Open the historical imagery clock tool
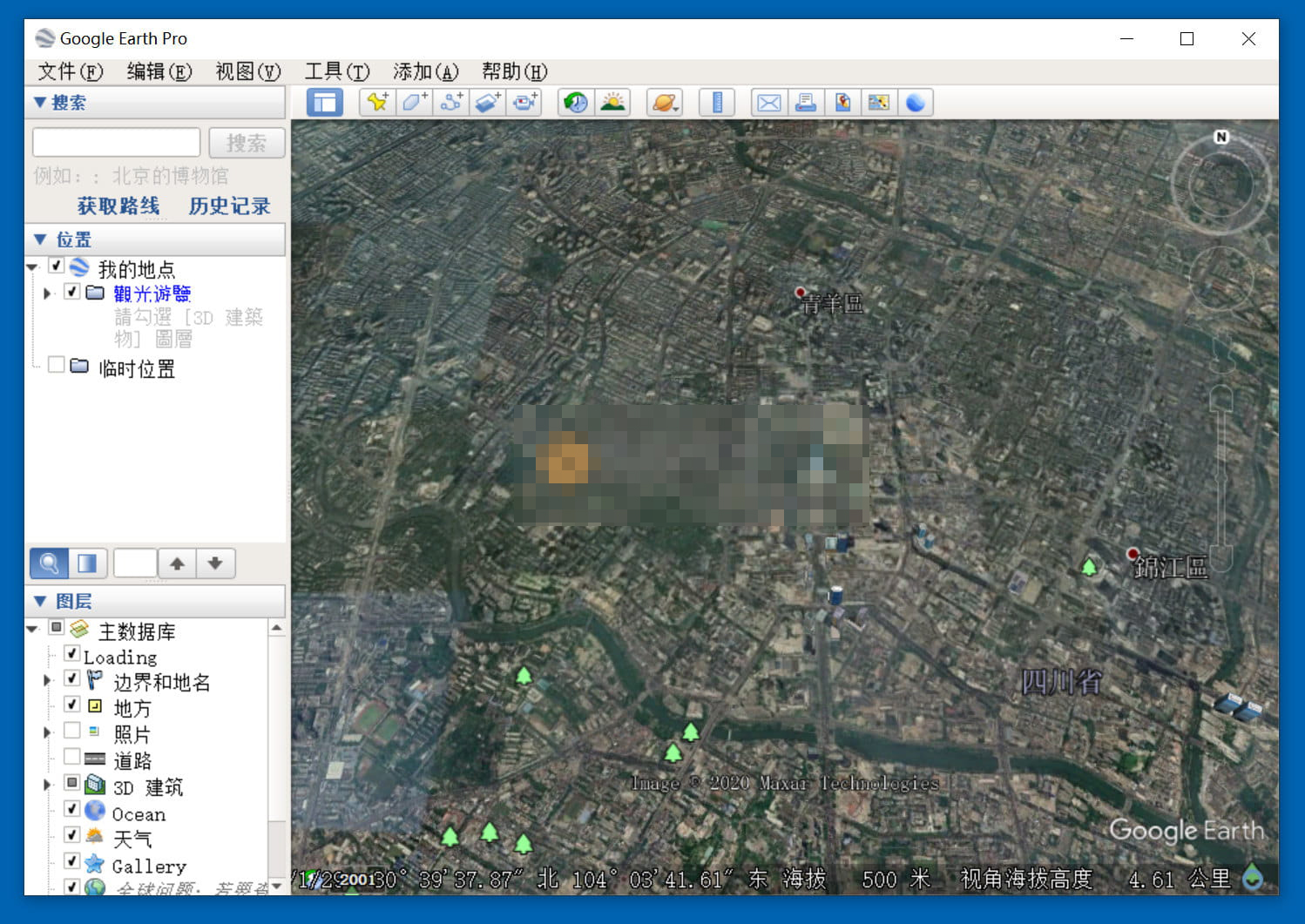 575,103
